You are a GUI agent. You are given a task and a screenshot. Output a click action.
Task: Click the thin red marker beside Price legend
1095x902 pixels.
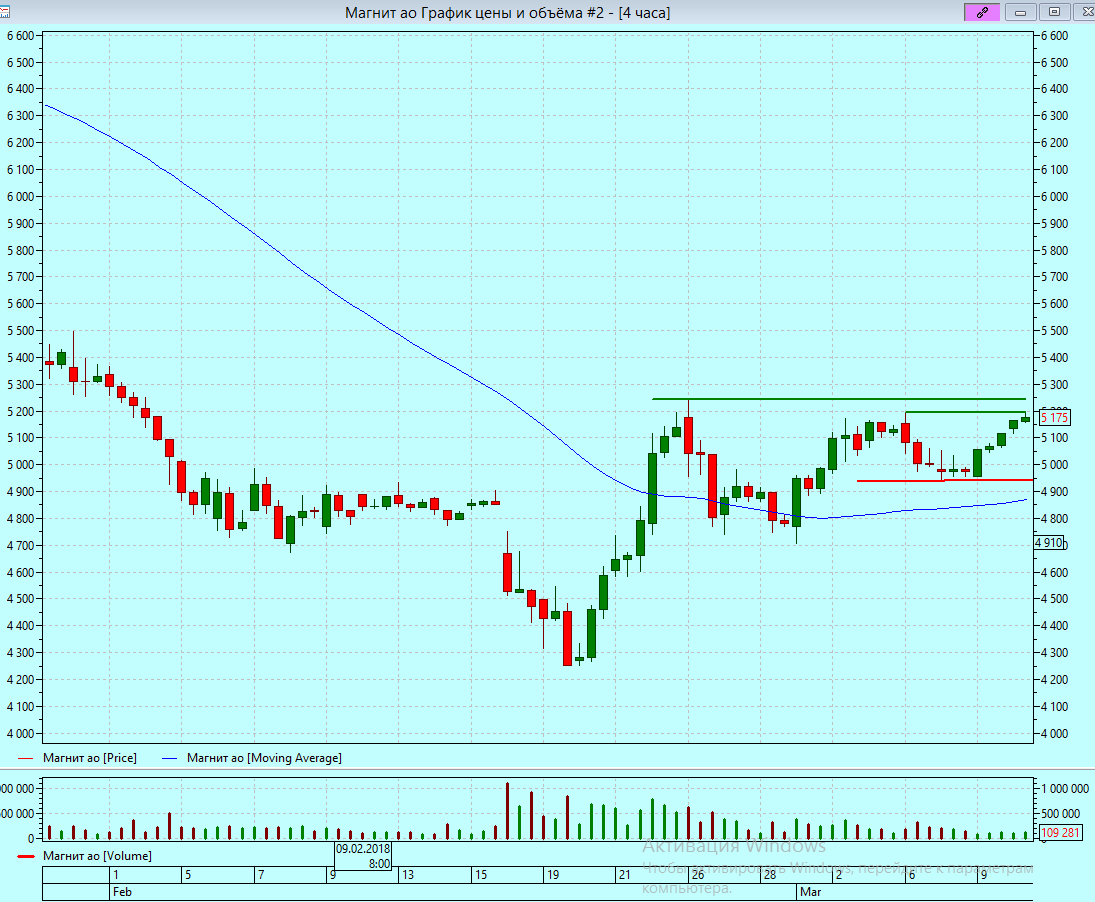click(x=26, y=758)
